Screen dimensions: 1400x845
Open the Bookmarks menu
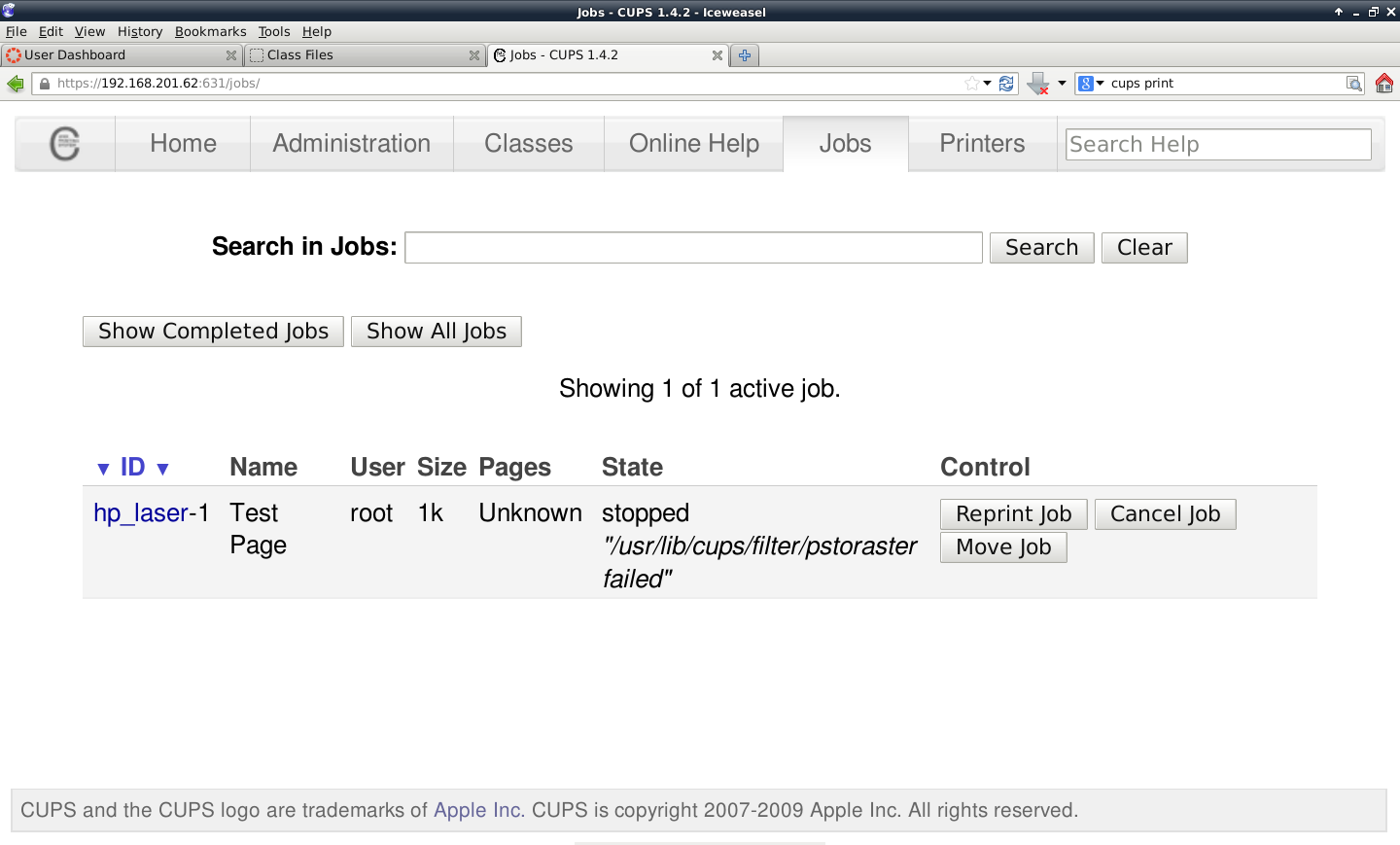point(210,31)
